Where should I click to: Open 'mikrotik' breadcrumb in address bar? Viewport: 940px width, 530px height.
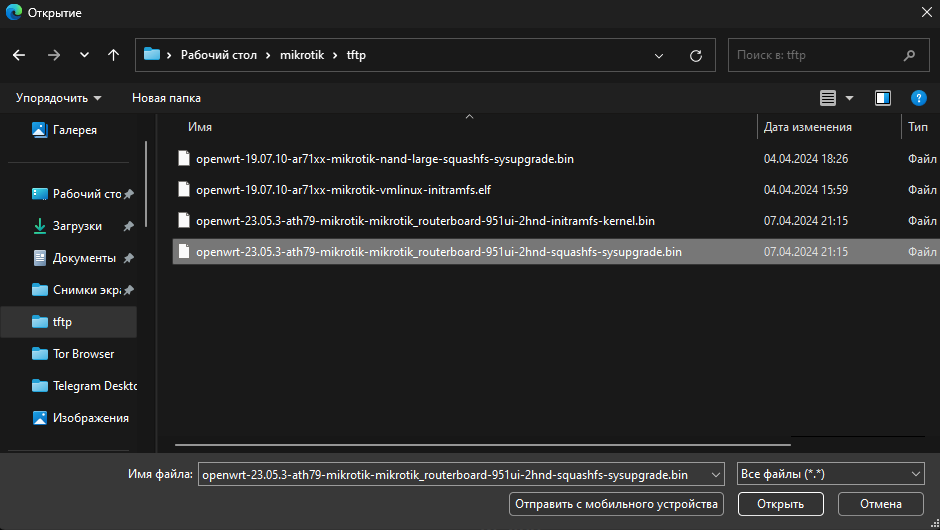pyautogui.click(x=302, y=55)
